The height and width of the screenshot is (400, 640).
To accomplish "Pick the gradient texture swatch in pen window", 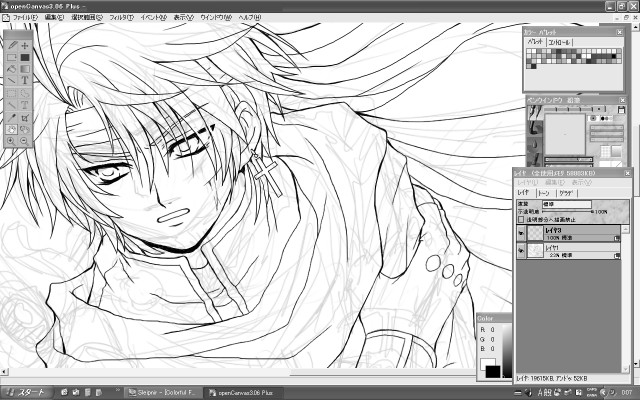I will click(616, 151).
